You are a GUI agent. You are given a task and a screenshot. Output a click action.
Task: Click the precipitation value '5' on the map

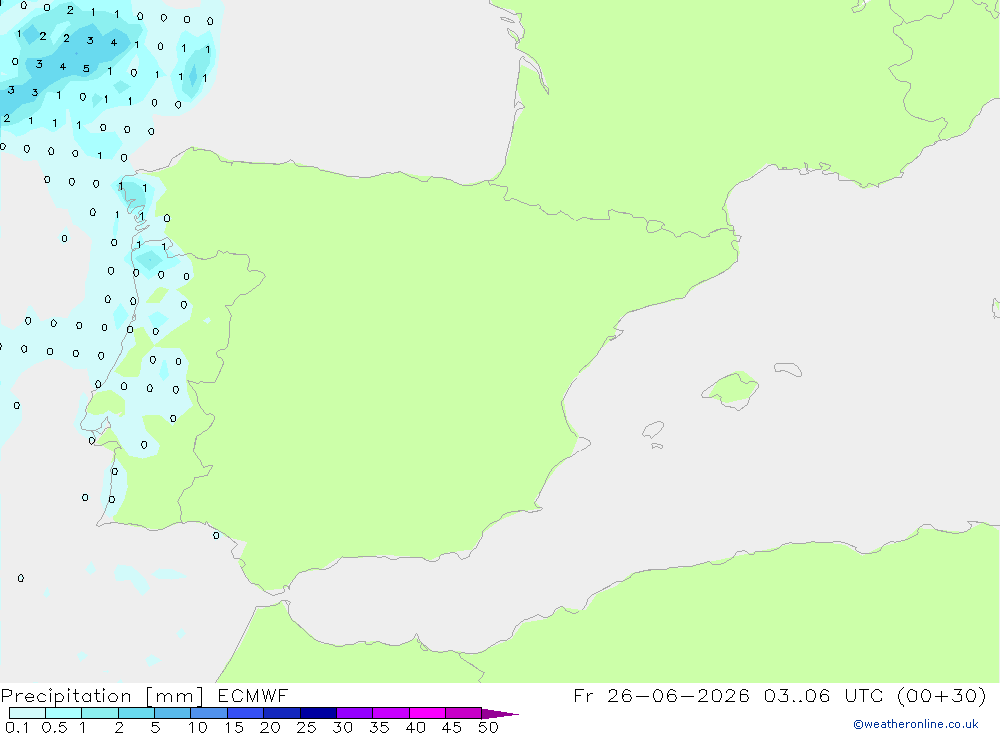click(x=86, y=68)
